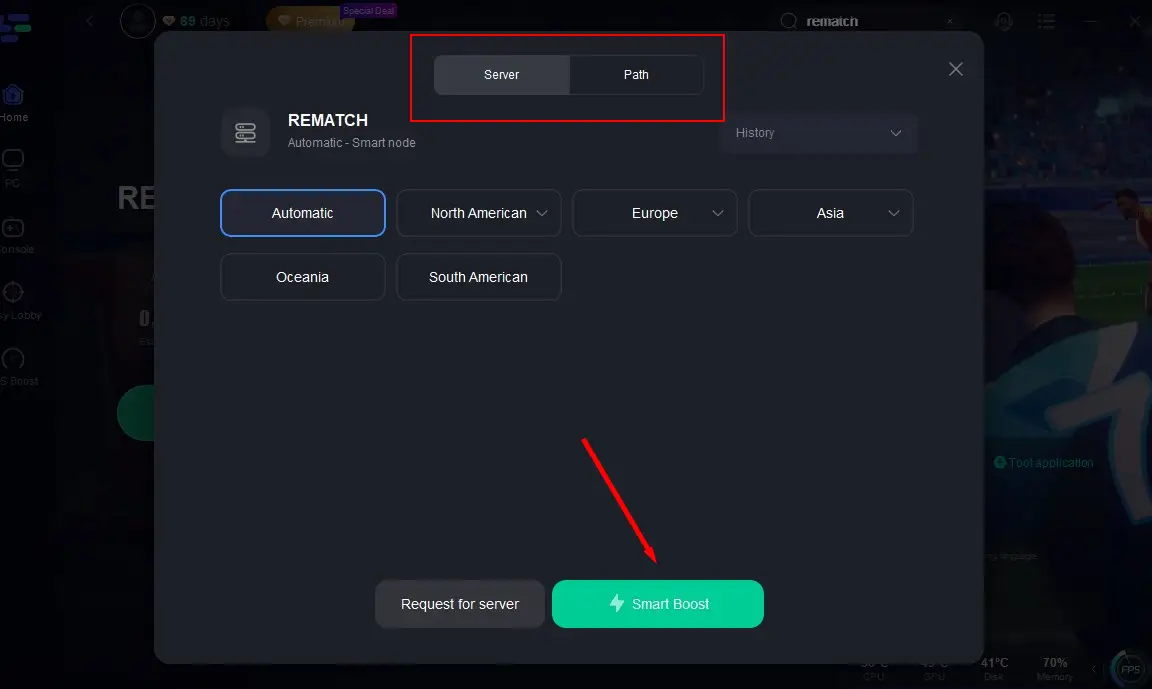
Task: Pick the South American server region
Action: (478, 277)
